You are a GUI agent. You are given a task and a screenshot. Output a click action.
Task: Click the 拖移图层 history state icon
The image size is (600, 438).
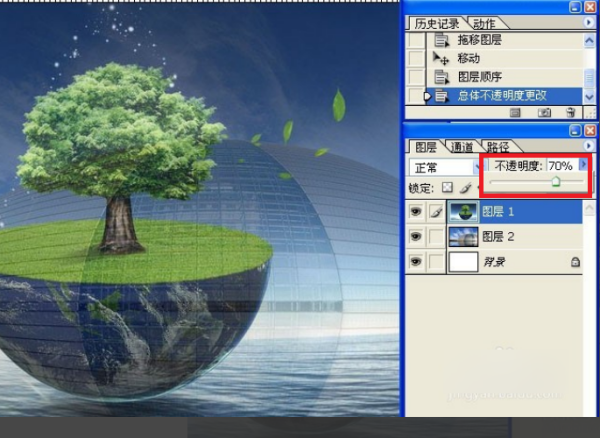click(441, 40)
